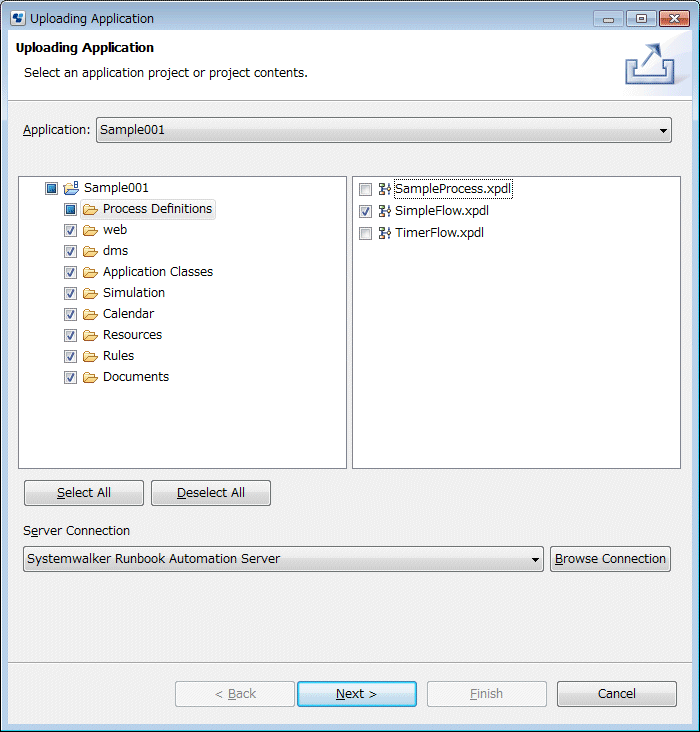The height and width of the screenshot is (732, 700).
Task: Click the TimerFlow.xpdl process file icon
Action: coord(384,233)
